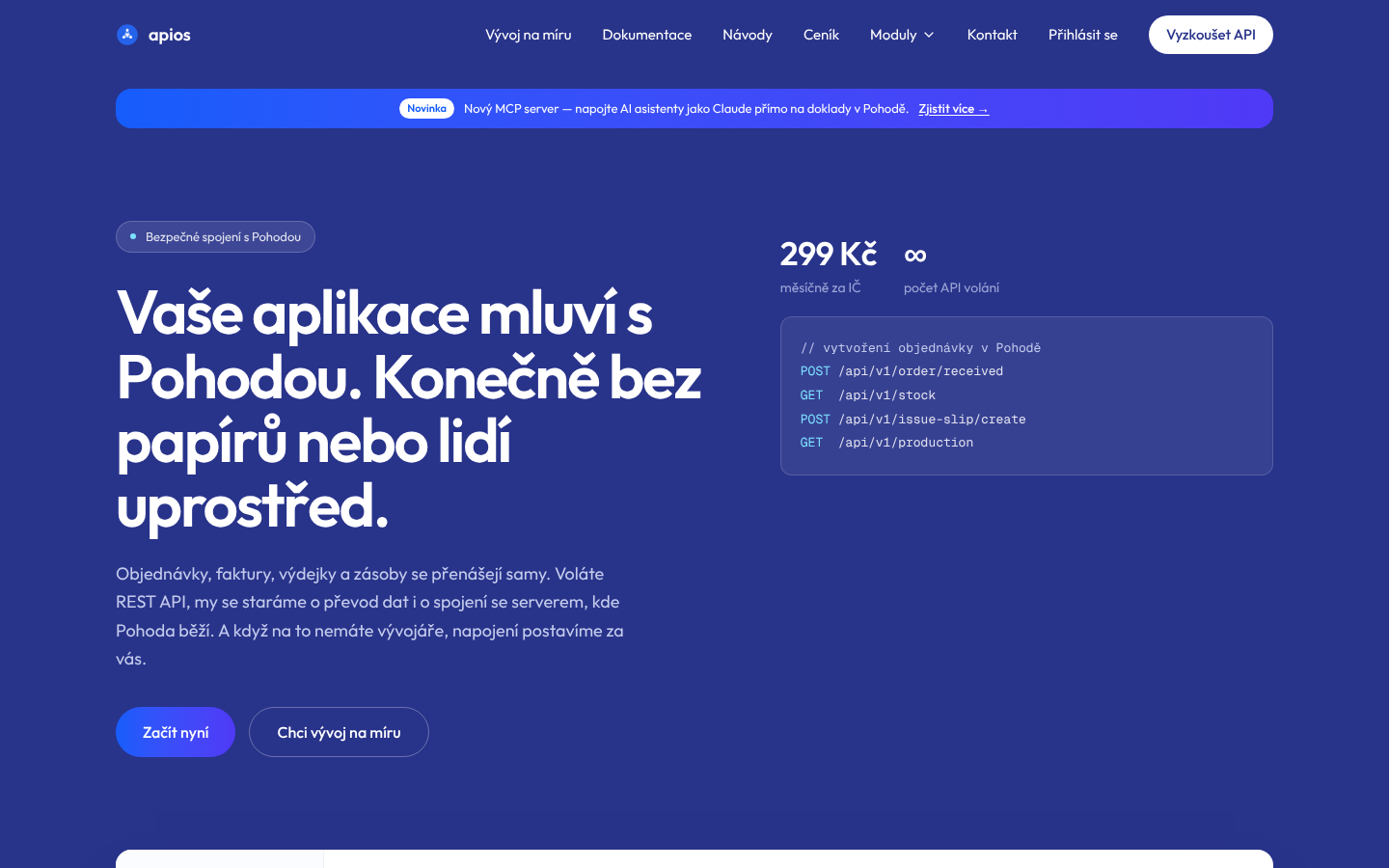
Task: Expand the Moduly dropdown menu
Action: pos(903,35)
